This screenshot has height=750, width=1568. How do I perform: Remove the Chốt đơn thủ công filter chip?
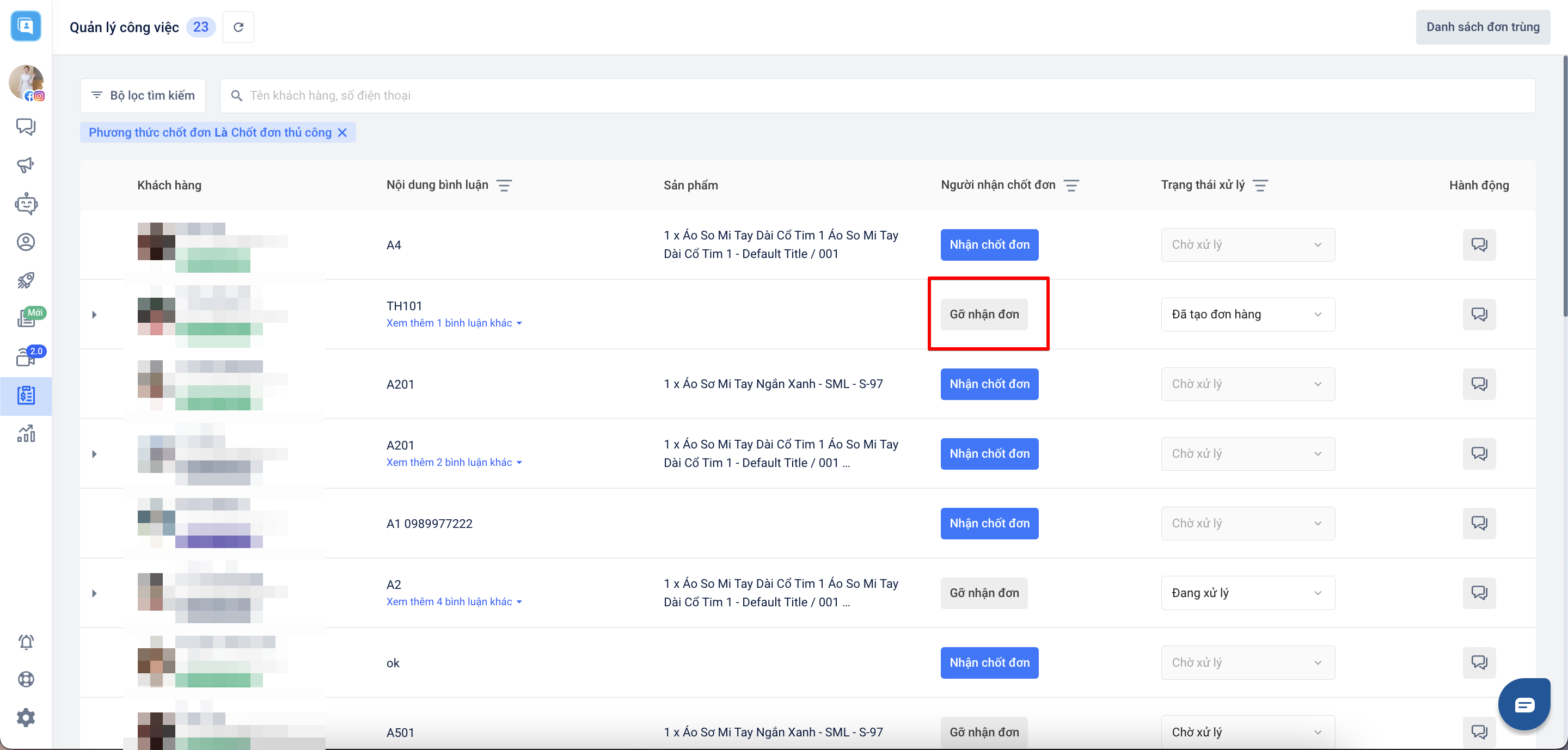[342, 133]
